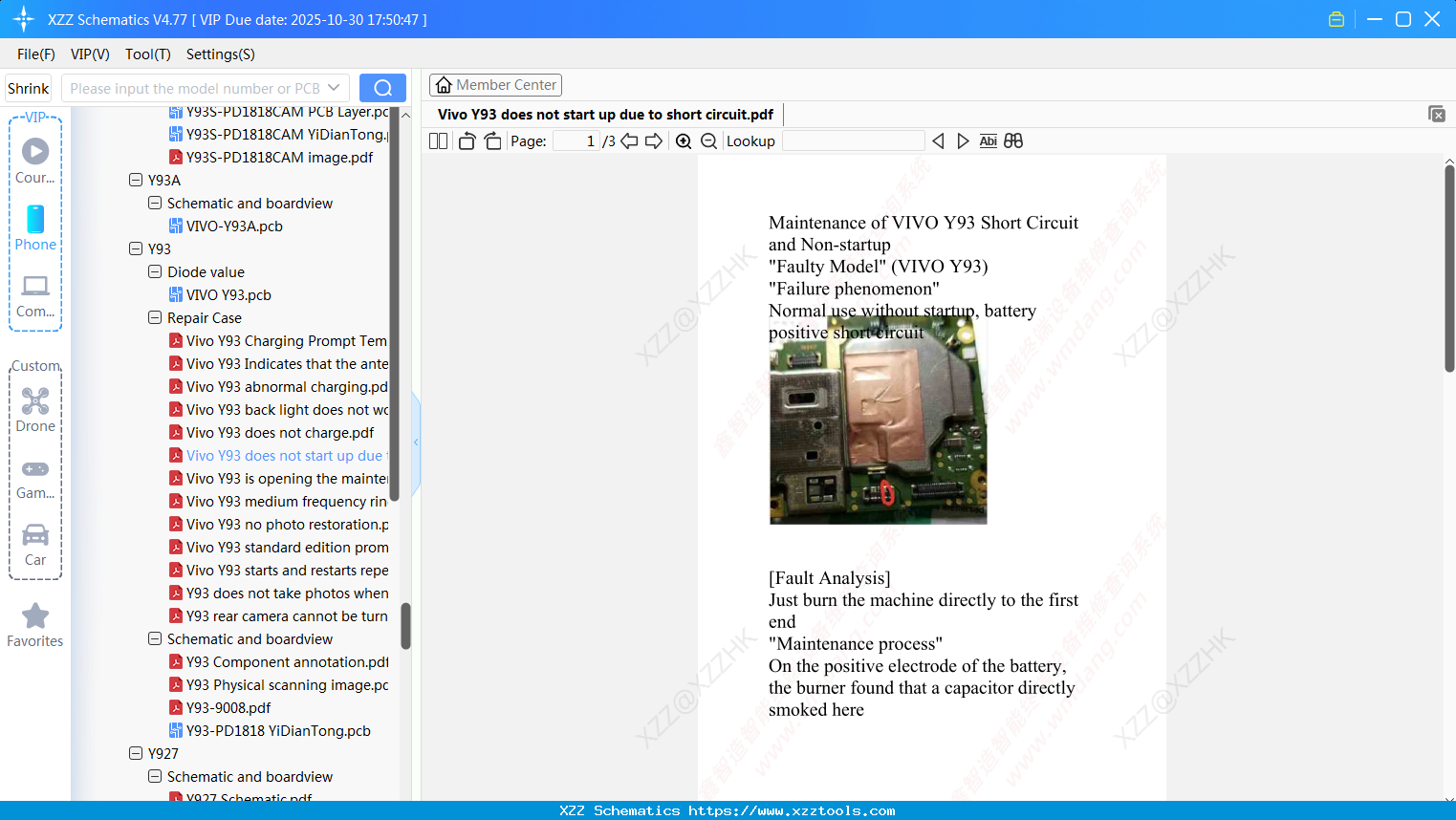Zoom out of the PDF
Viewport: 1456px width, 820px height.
708,141
